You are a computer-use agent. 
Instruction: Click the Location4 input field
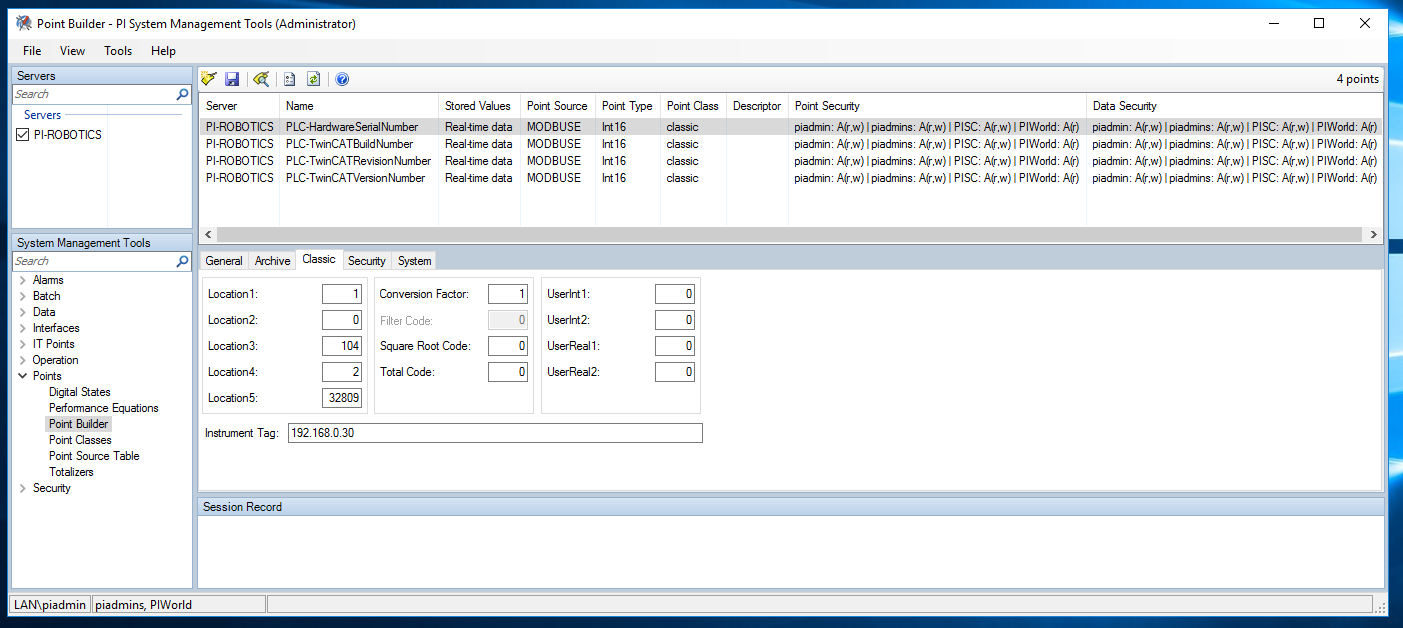pos(342,372)
